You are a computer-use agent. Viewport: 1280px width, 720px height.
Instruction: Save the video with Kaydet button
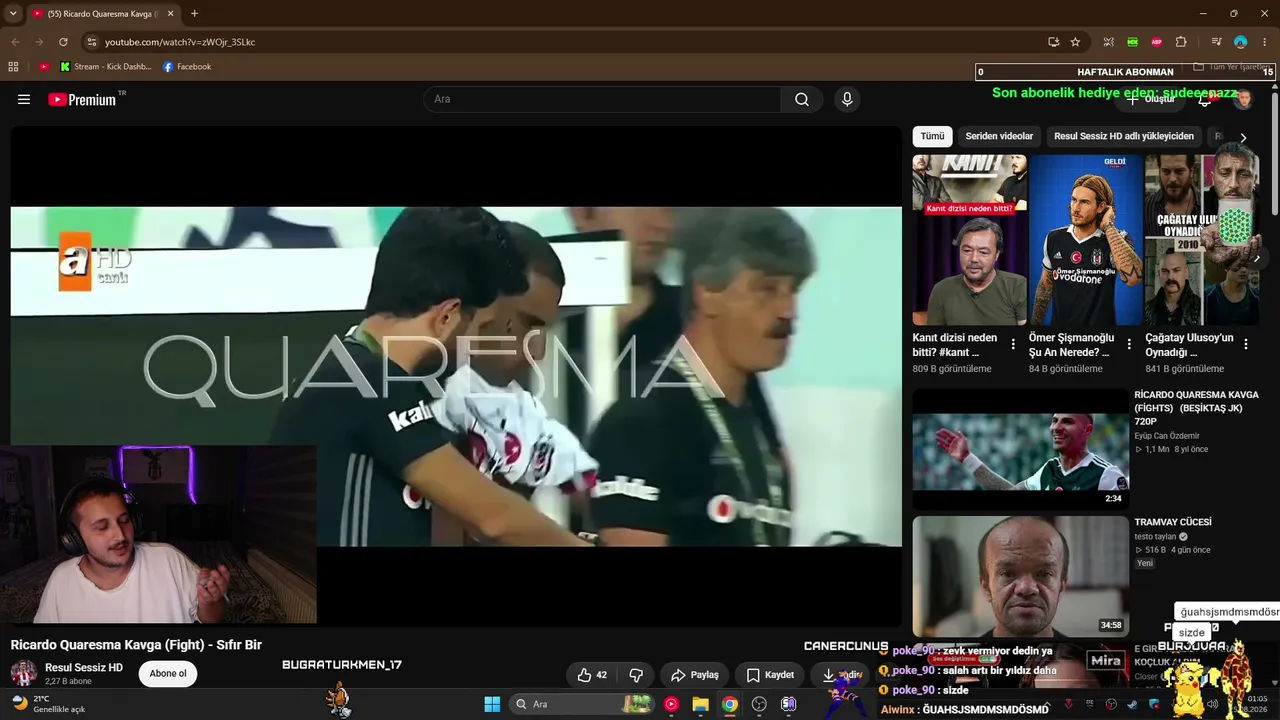coord(770,675)
